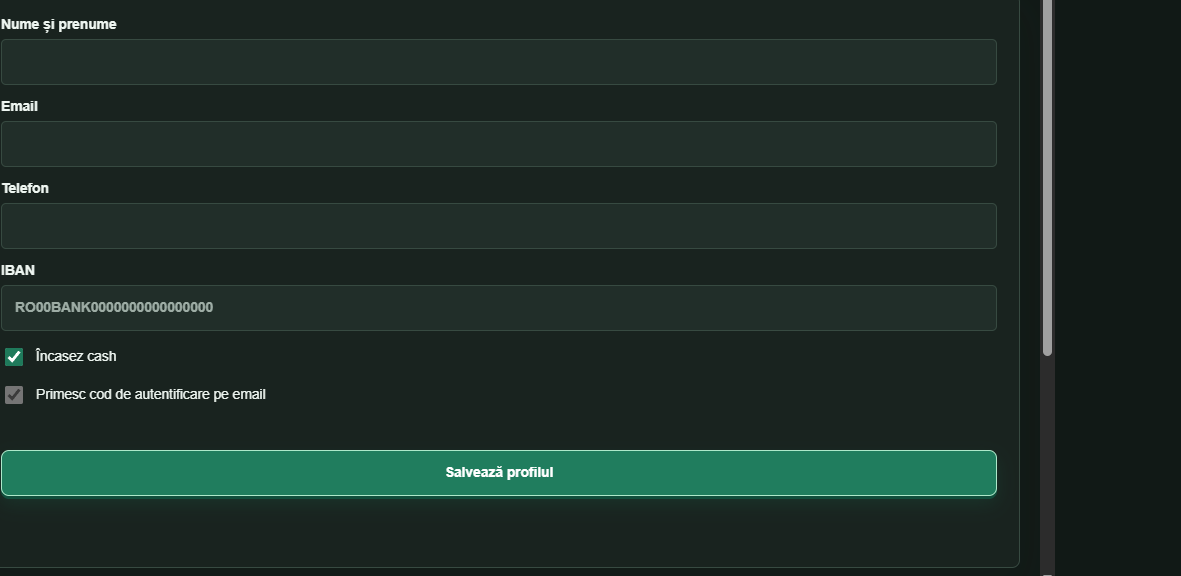Toggle the grey email authentication code checkbox
The height and width of the screenshot is (576, 1181).
(14, 395)
